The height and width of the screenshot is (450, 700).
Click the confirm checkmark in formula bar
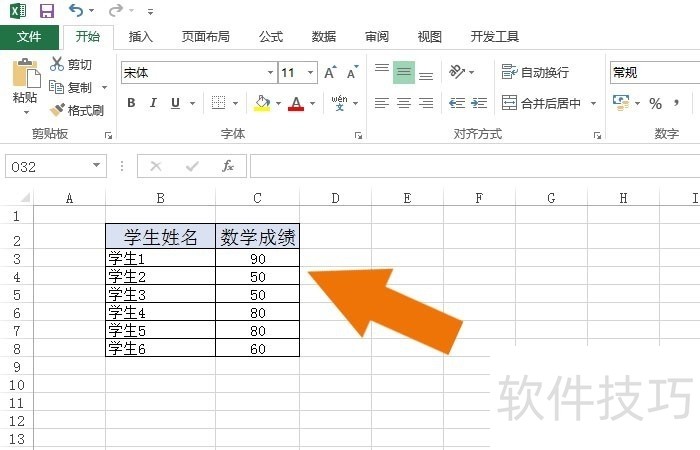click(192, 167)
